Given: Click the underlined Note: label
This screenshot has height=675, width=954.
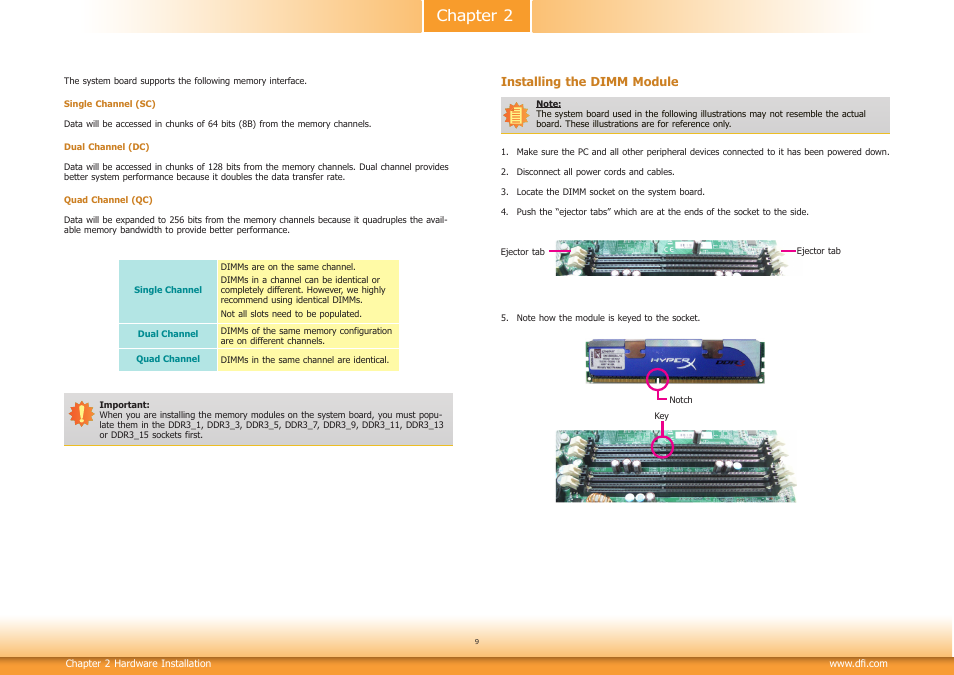Looking at the screenshot, I should [548, 104].
